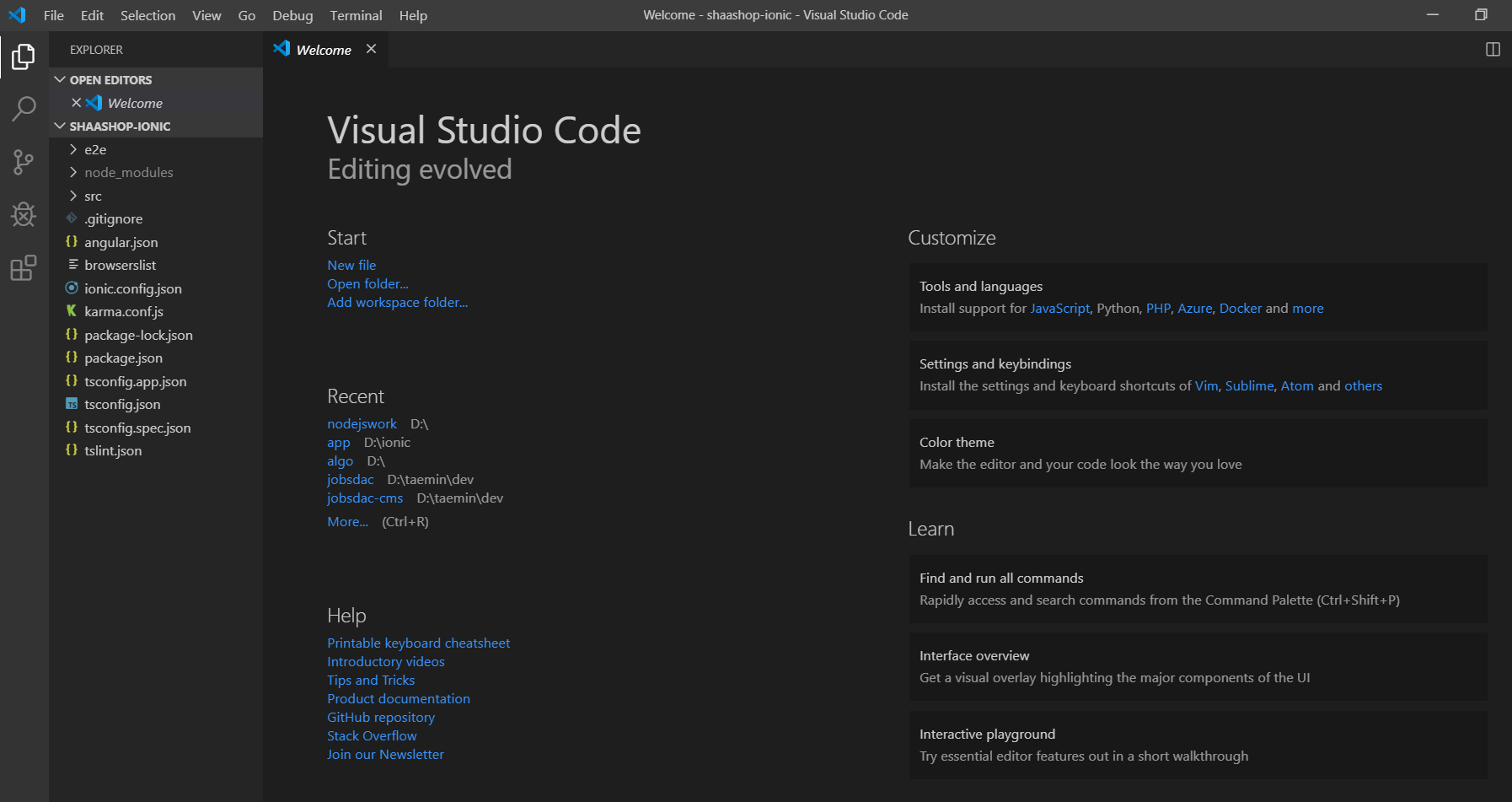Minimize the VS Code window
Screen dimensions: 1512x802
point(1432,15)
